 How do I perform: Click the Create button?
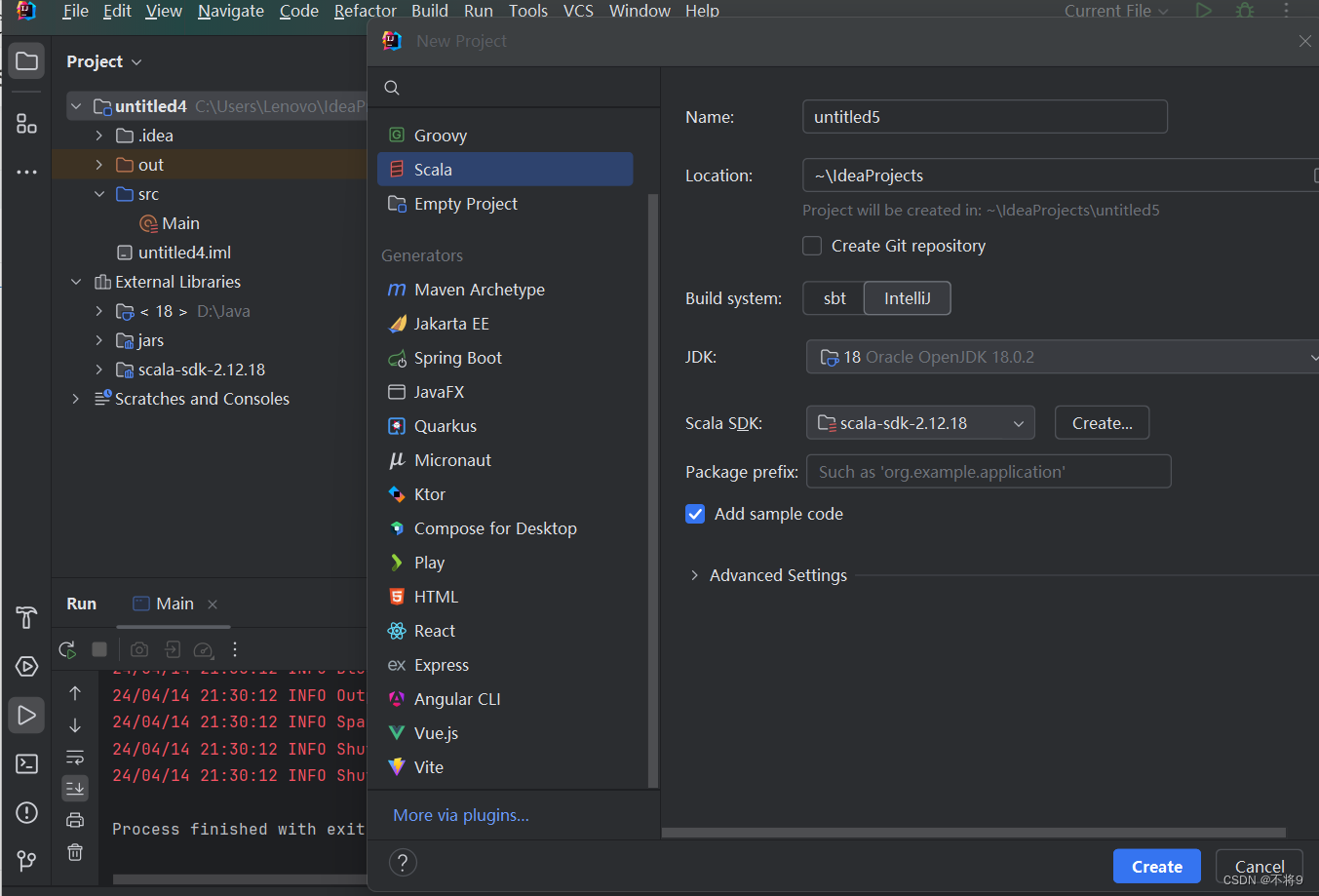tap(1156, 866)
